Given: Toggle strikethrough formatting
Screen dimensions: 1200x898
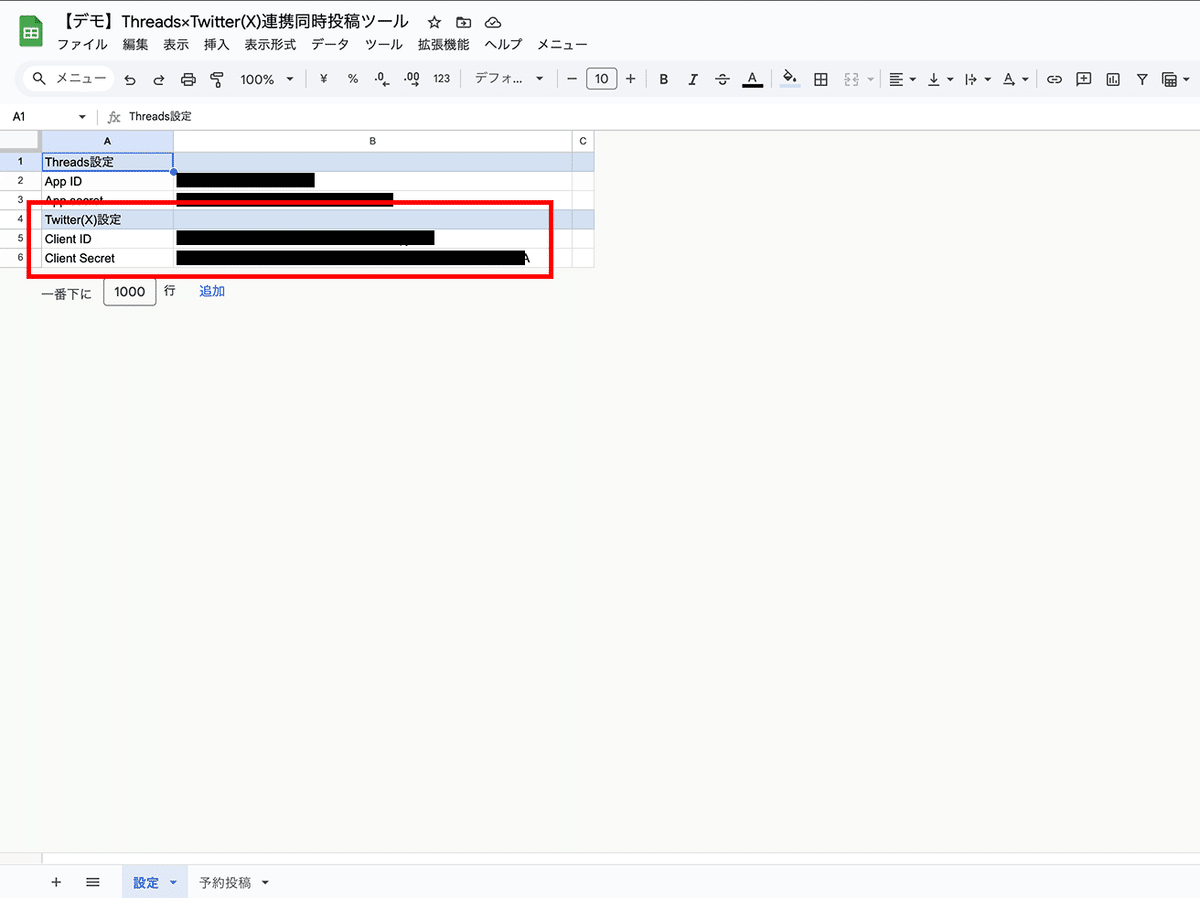Looking at the screenshot, I should click(723, 79).
